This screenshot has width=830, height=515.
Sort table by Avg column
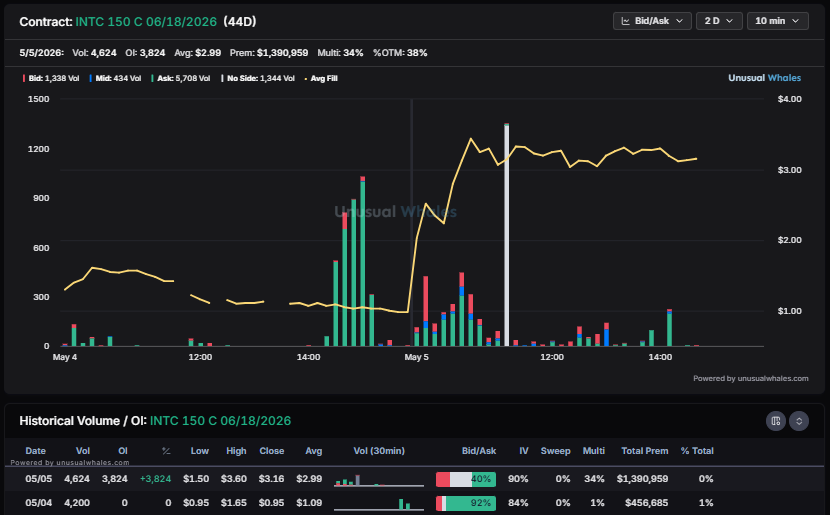point(313,451)
